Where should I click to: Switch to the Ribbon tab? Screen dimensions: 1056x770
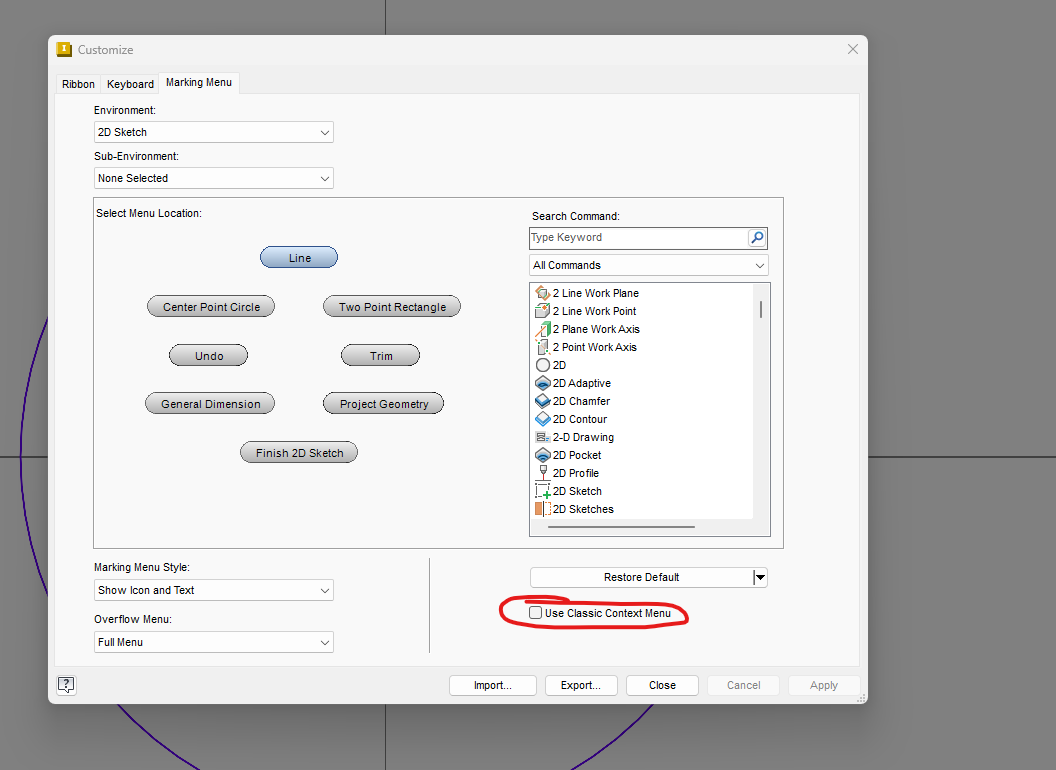click(x=77, y=84)
